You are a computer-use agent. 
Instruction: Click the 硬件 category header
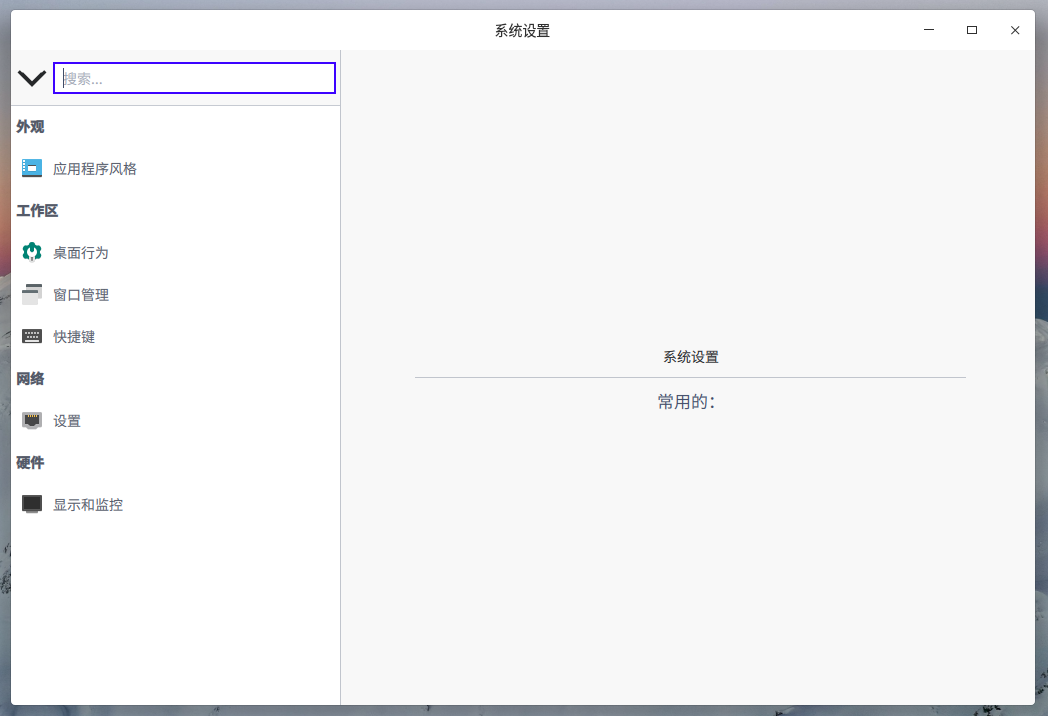point(30,463)
